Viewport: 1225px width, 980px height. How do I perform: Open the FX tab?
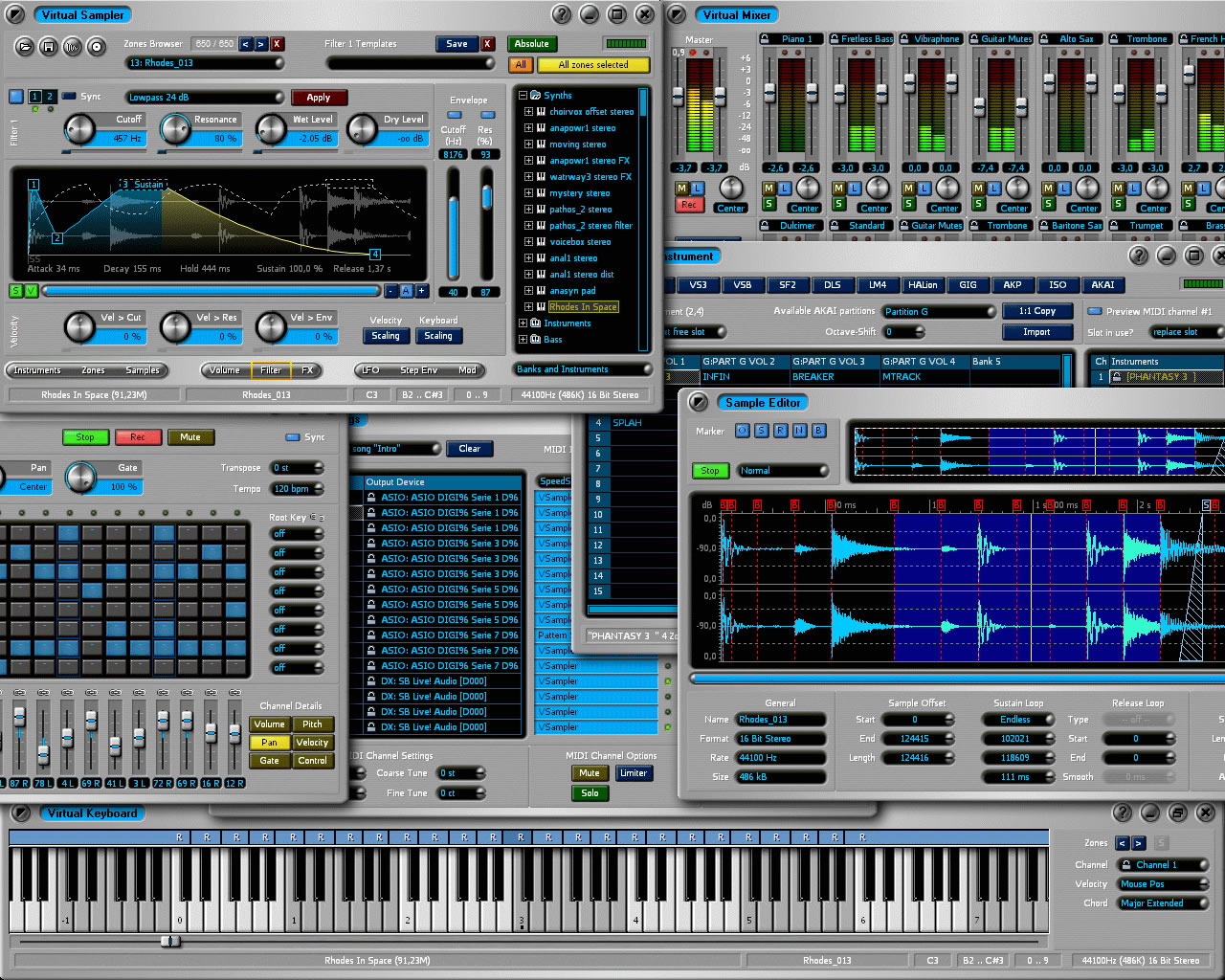[307, 370]
